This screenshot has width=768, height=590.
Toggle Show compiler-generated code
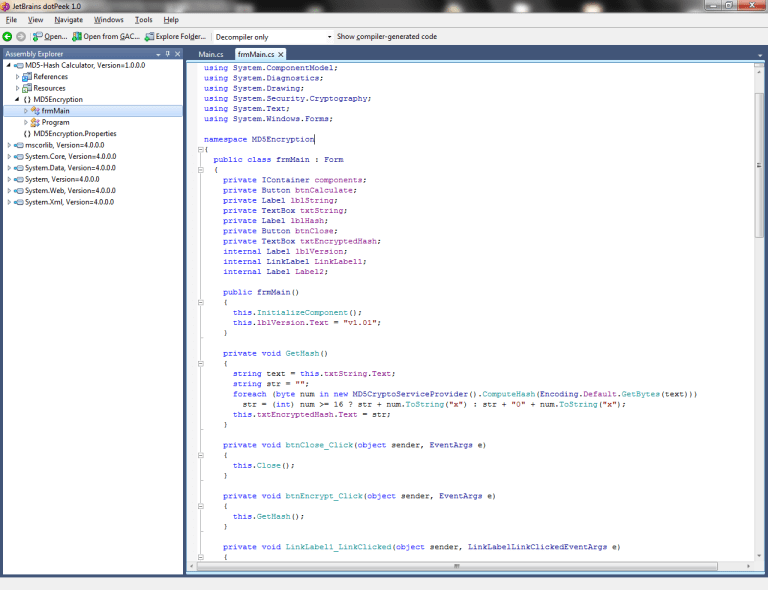[387, 36]
